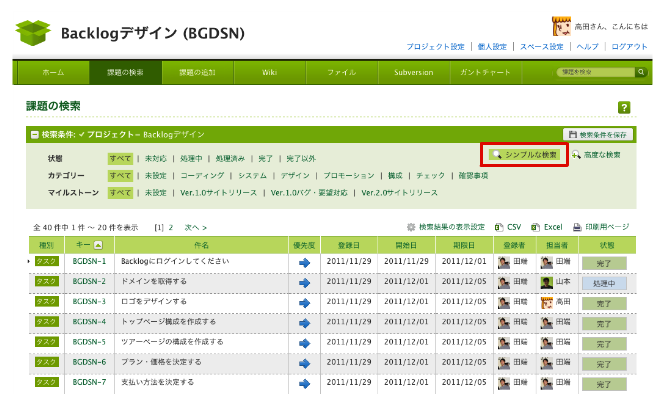Click the タスク type badge for BGDSN-1
661x402 pixels.
click(46, 261)
